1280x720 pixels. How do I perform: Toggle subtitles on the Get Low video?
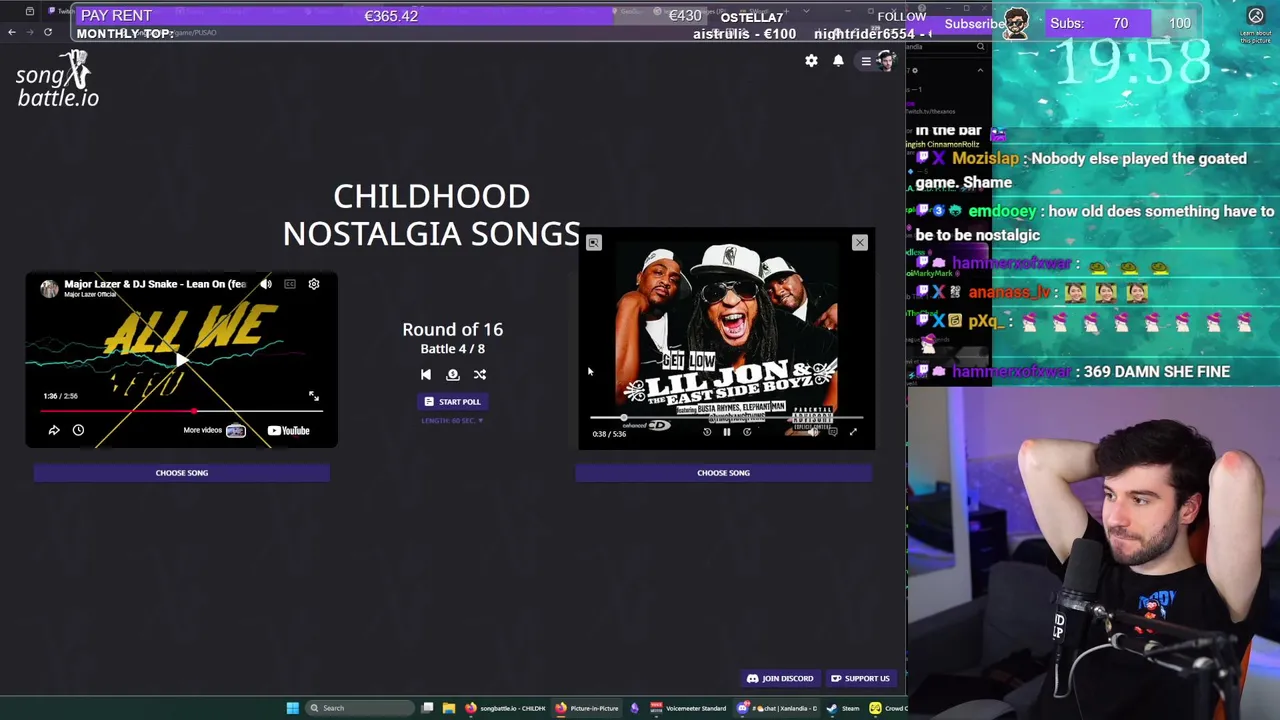(x=832, y=432)
